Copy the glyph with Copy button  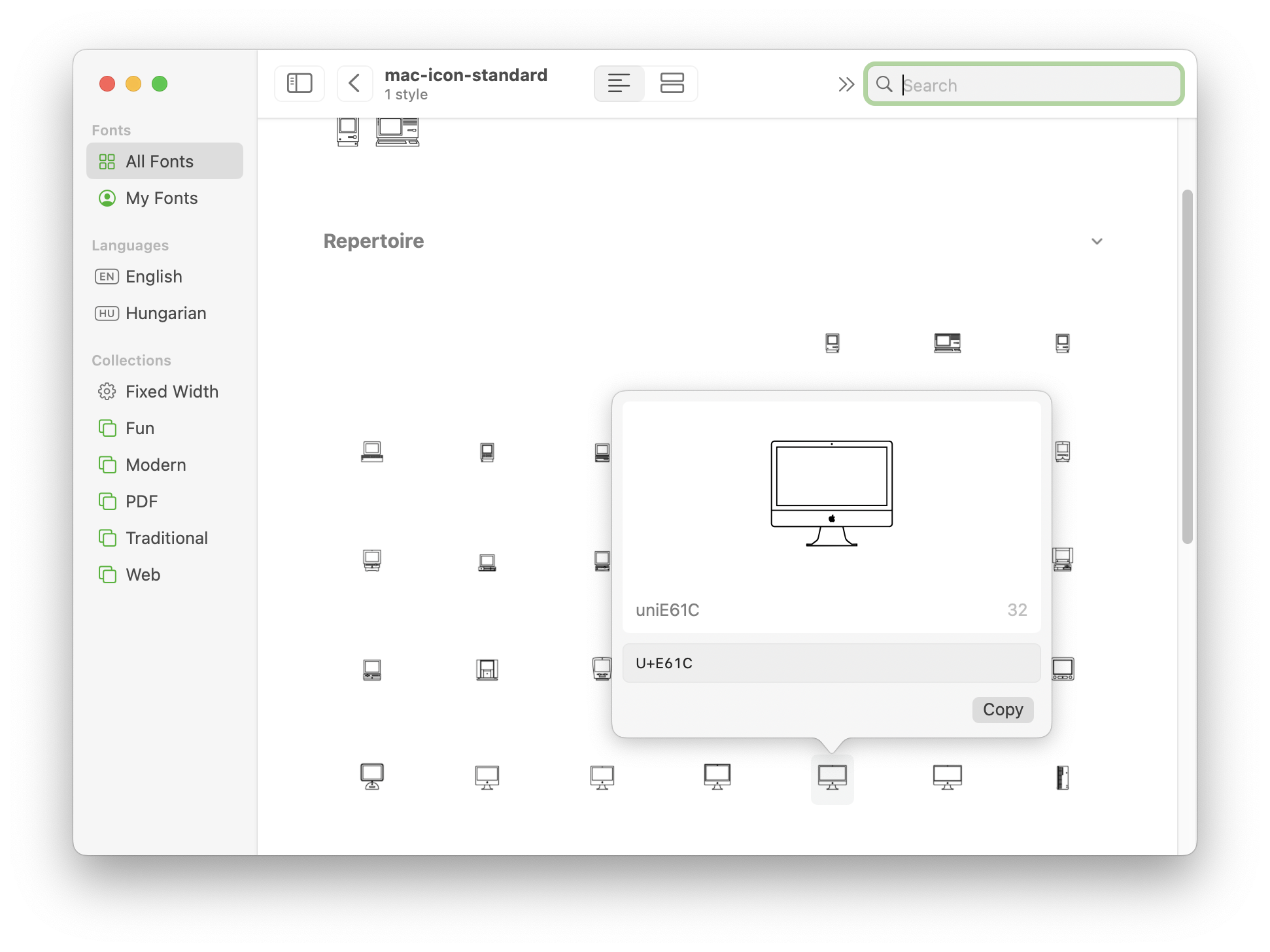tap(1003, 709)
